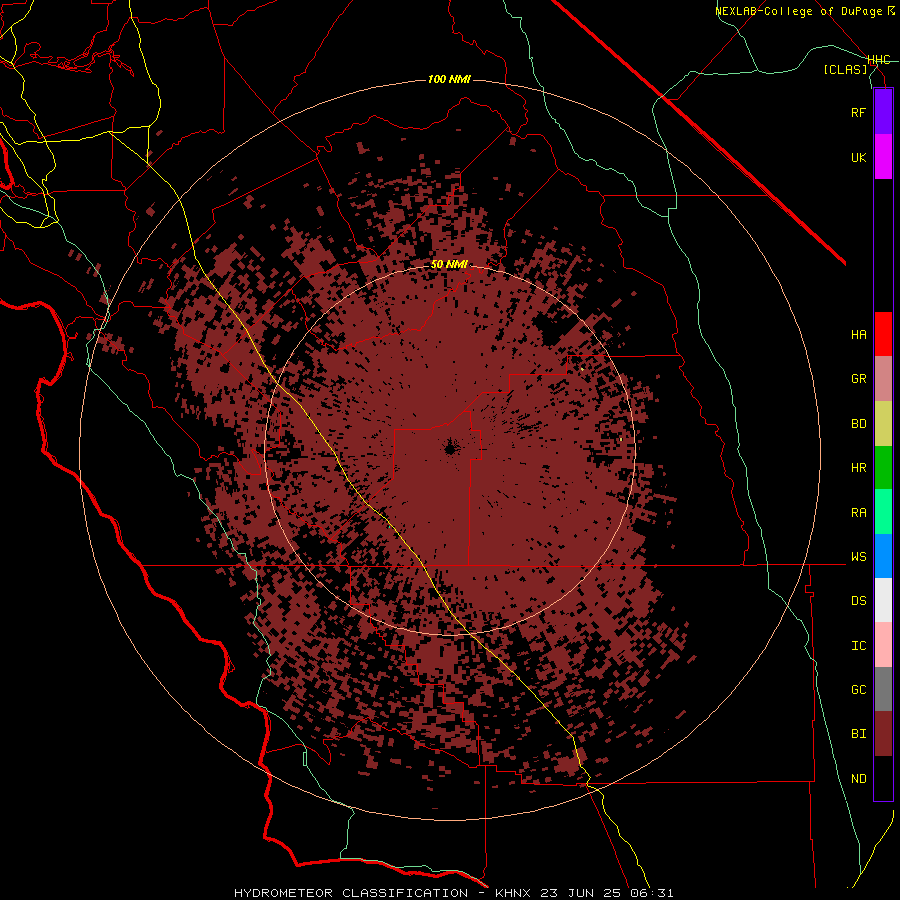Click the 50 NMI range ring label
Viewport: 900px width, 900px height.
[449, 264]
